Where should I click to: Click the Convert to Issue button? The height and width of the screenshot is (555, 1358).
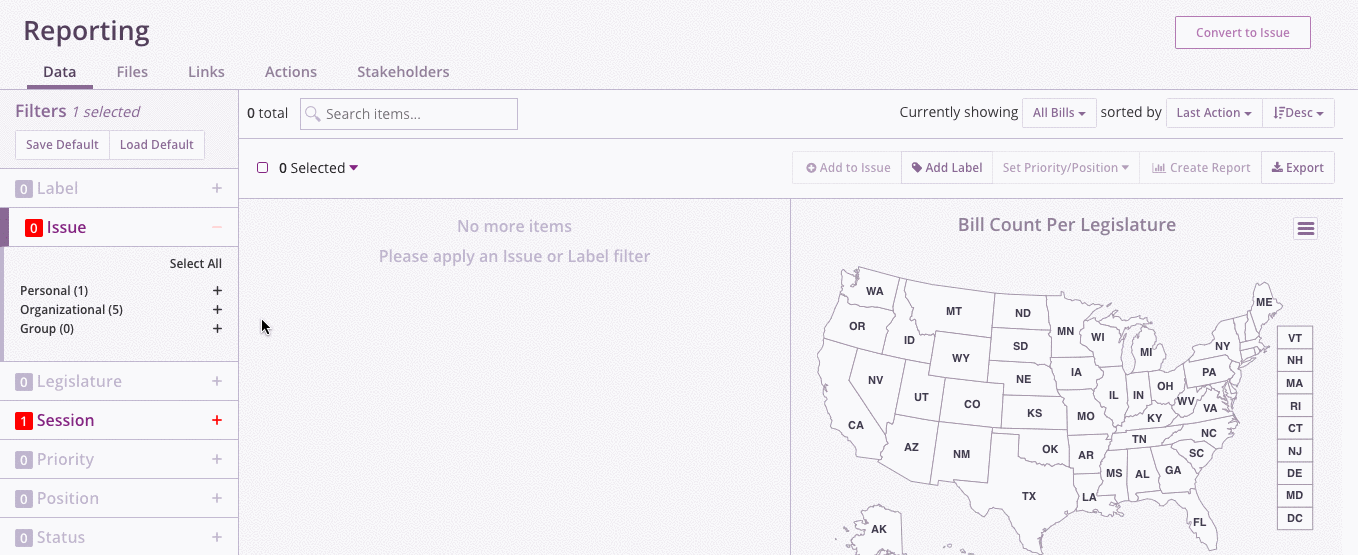pyautogui.click(x=1242, y=32)
